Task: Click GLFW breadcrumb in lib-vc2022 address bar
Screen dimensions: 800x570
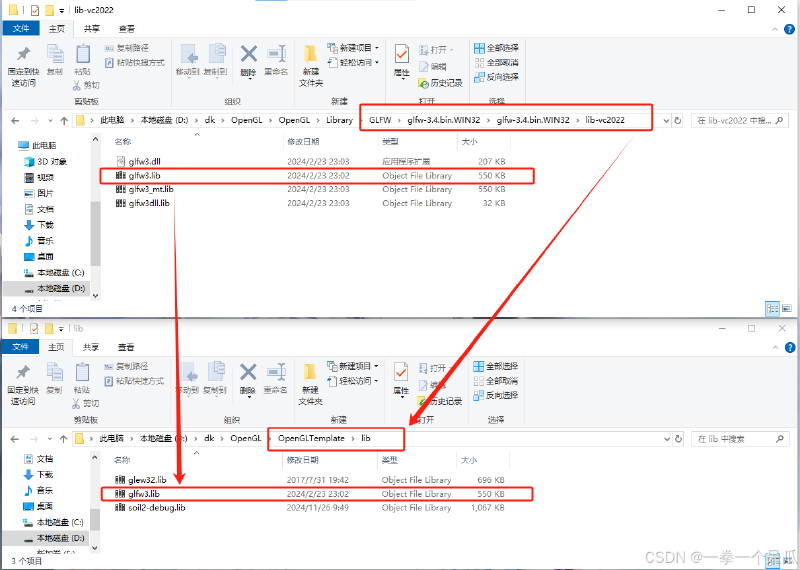Action: 380,120
